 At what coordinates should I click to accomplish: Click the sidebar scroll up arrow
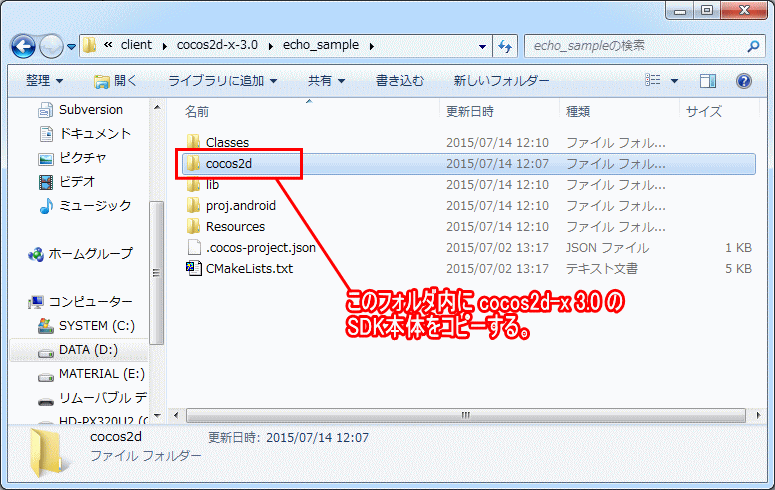coord(157,107)
